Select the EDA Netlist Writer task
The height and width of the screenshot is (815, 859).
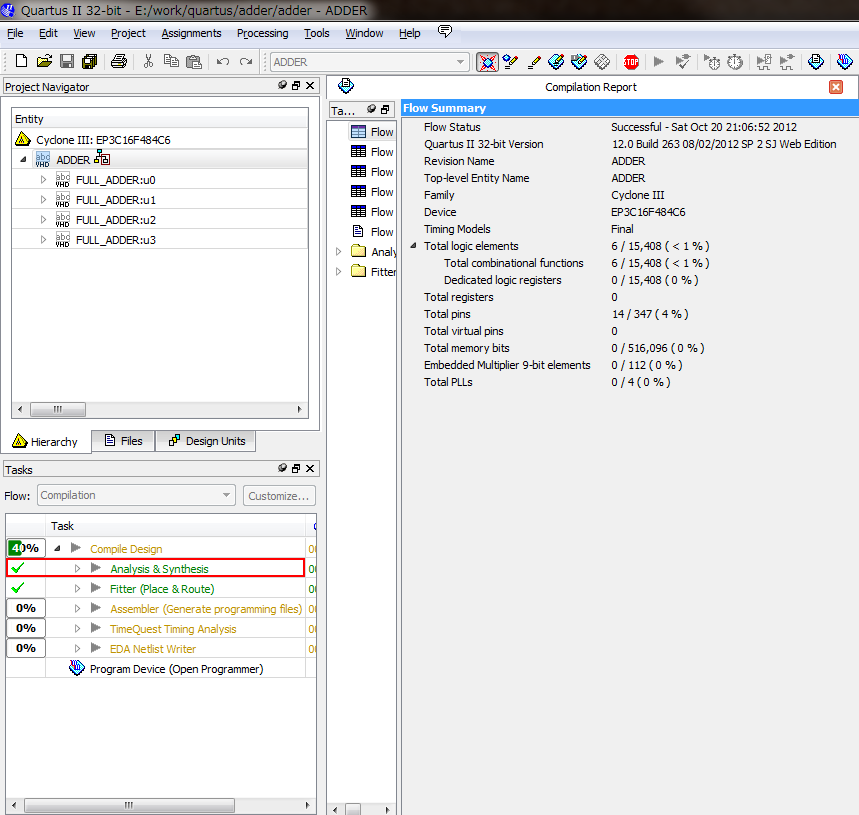coord(153,648)
